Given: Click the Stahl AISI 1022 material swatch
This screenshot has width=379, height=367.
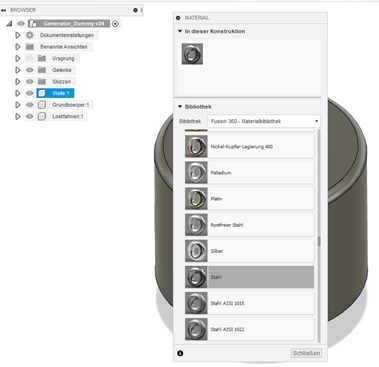Looking at the screenshot, I should click(196, 329).
